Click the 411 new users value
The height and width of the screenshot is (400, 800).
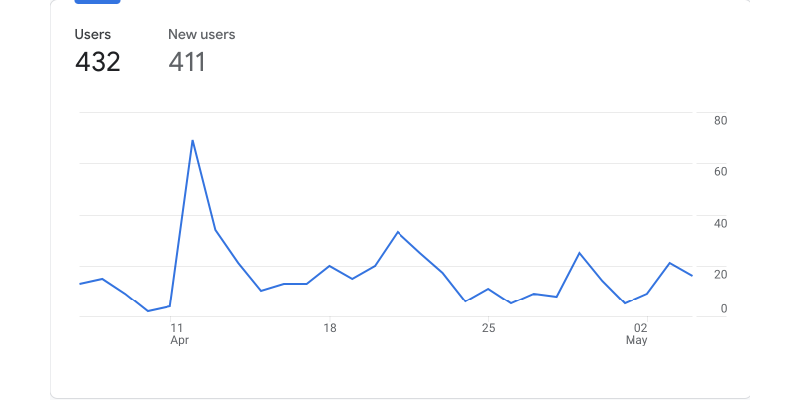click(x=187, y=62)
